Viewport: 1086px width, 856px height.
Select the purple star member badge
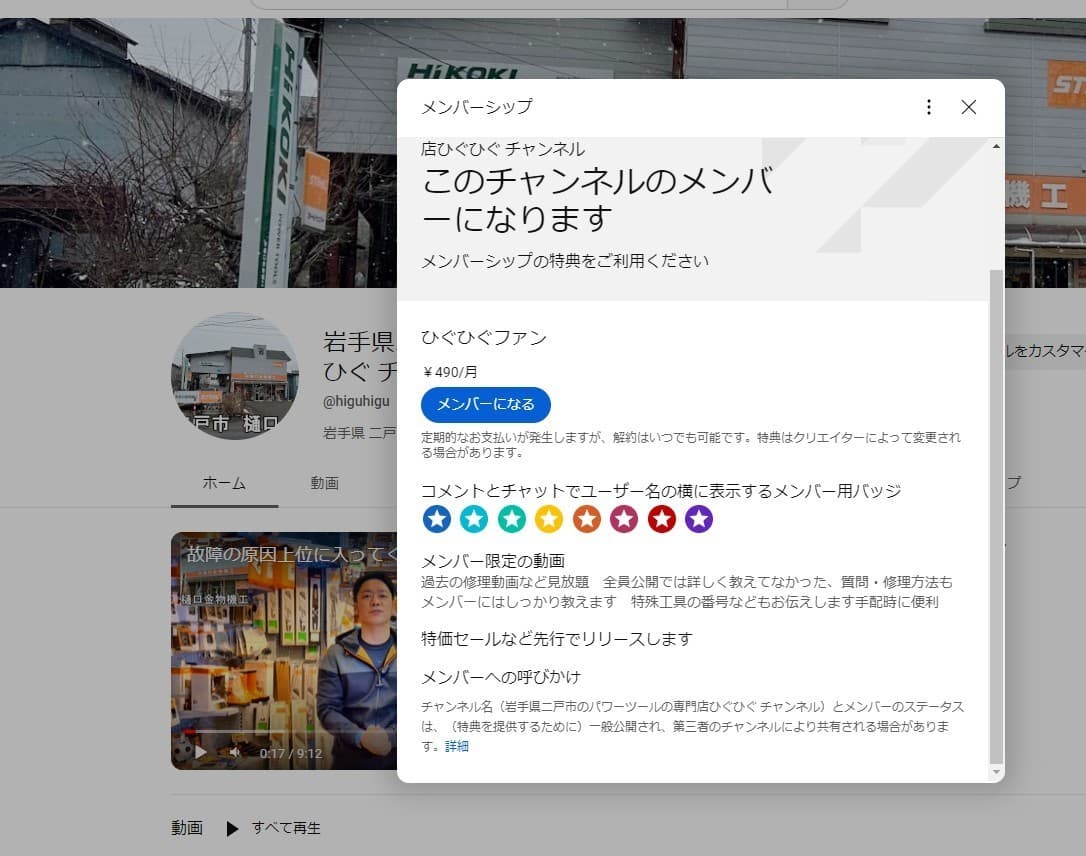[699, 519]
